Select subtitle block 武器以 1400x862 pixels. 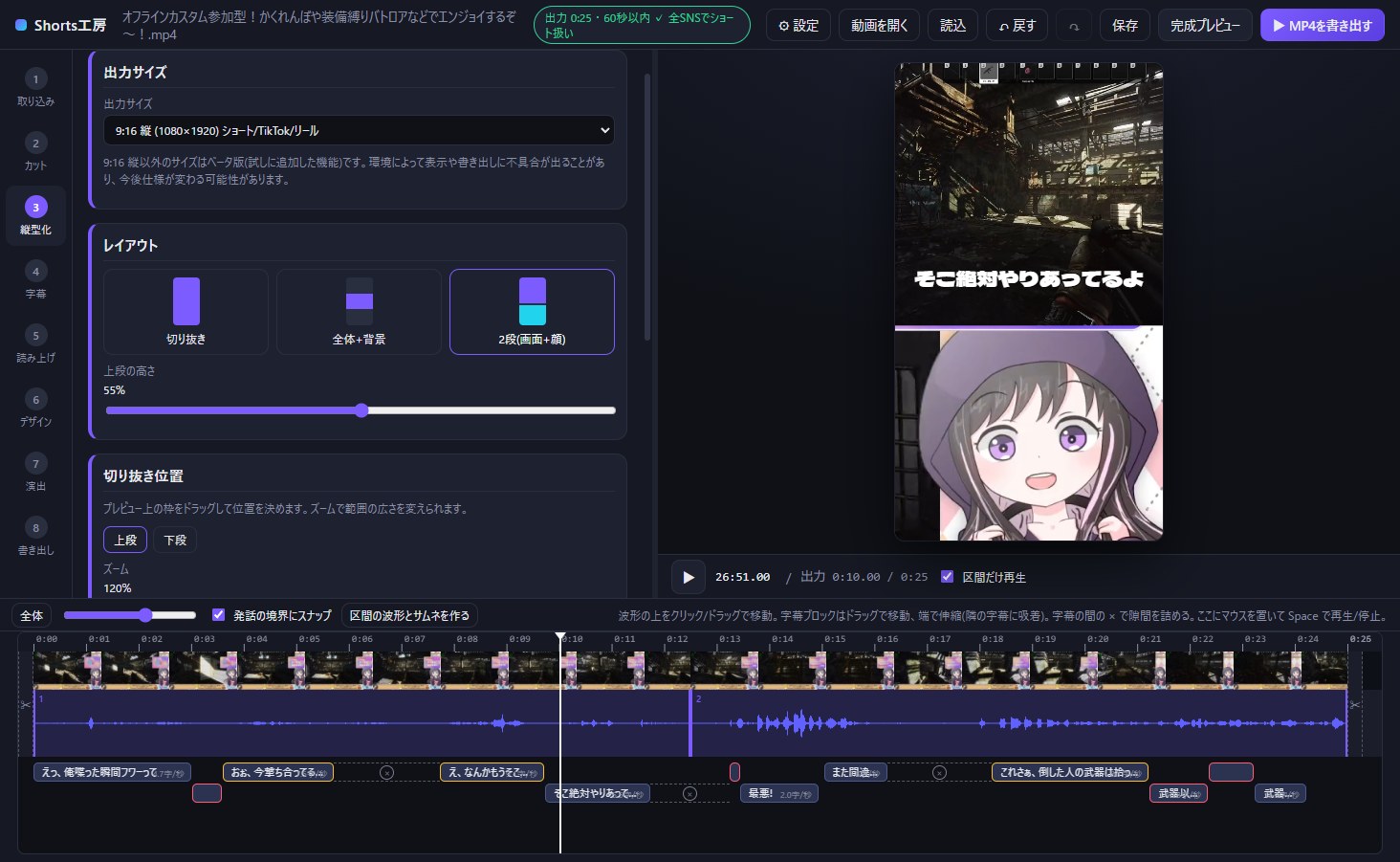pyautogui.click(x=1178, y=793)
